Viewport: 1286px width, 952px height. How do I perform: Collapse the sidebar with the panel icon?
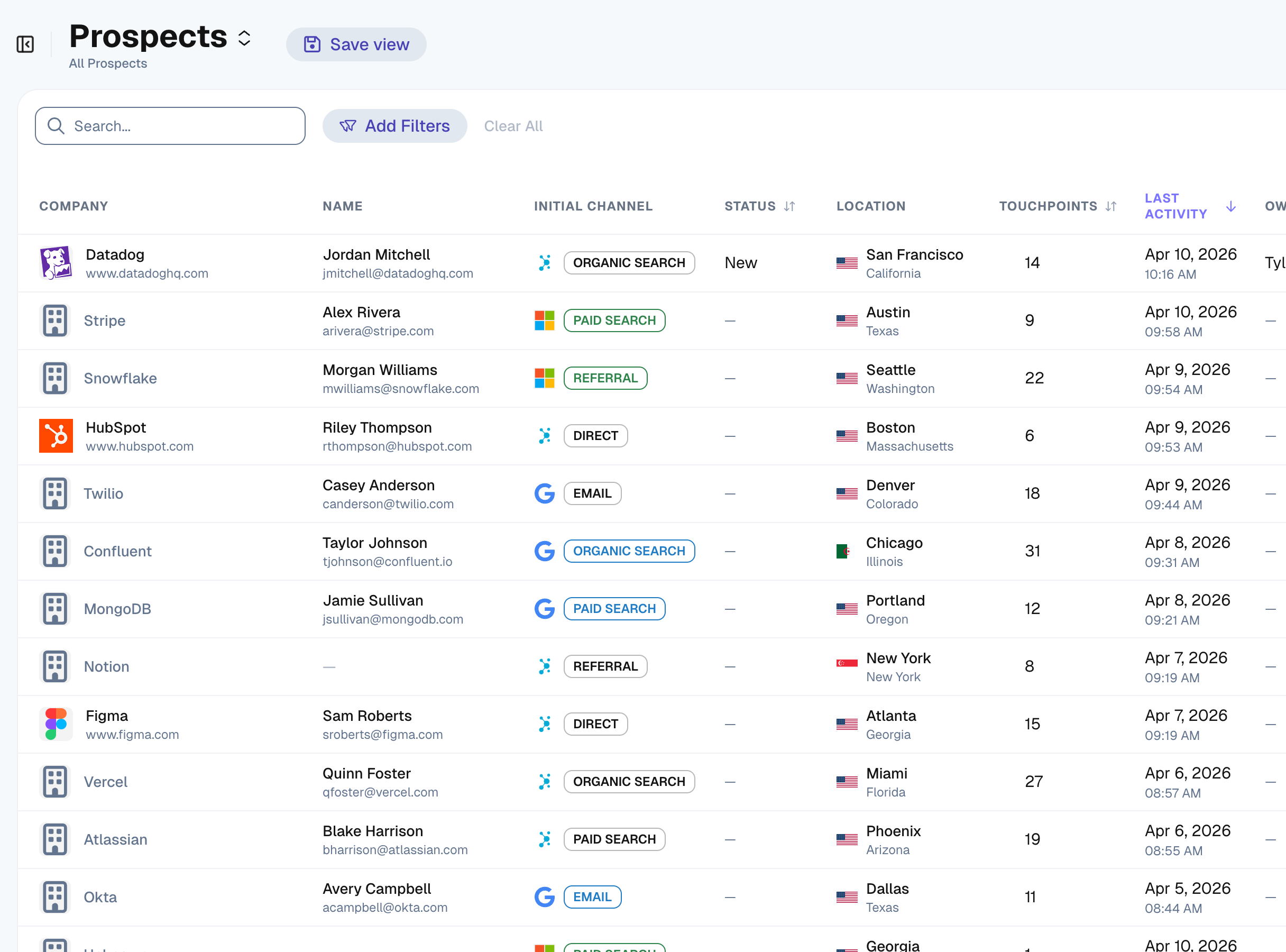[25, 44]
